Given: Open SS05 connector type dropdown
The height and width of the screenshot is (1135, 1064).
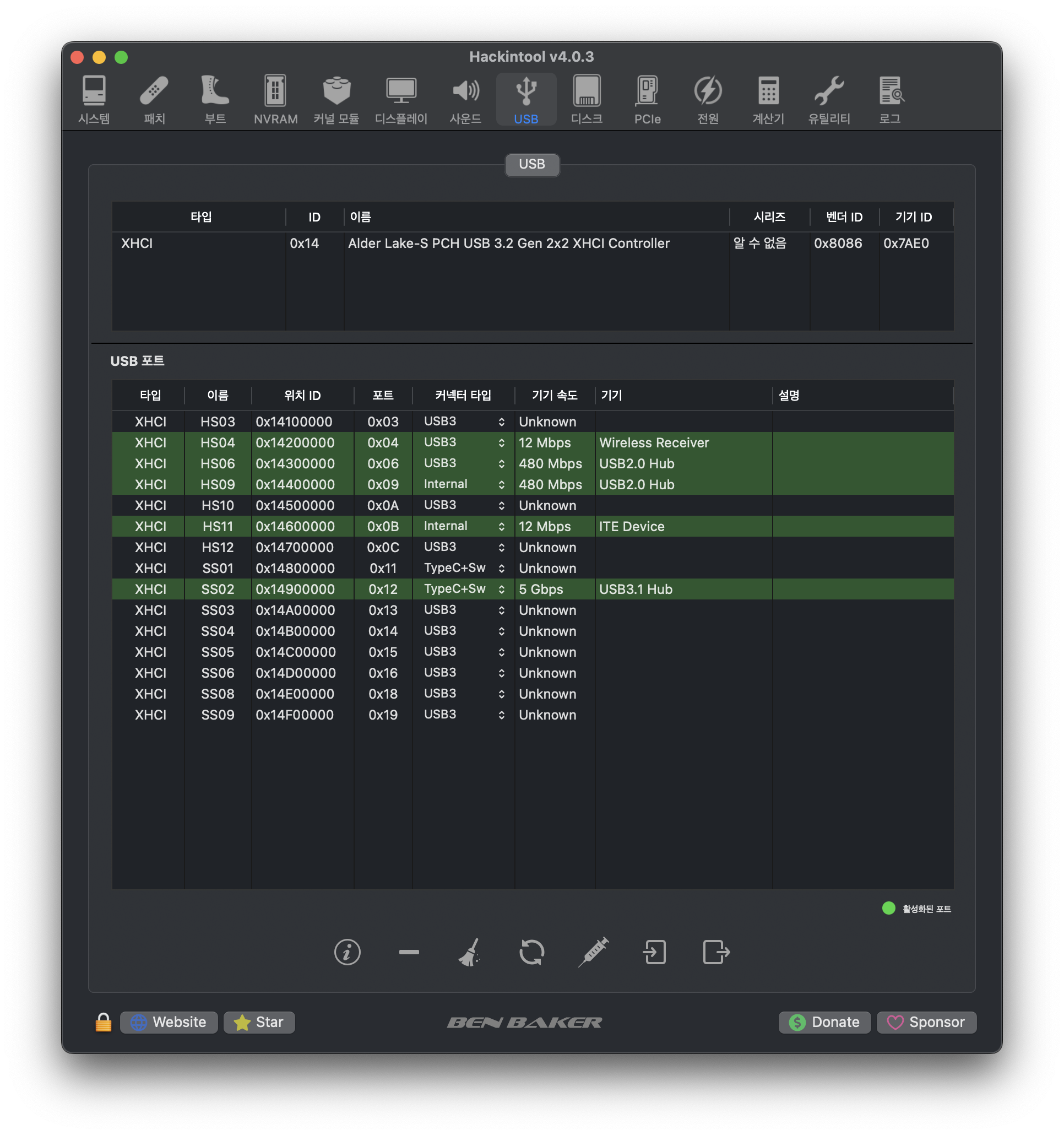Looking at the screenshot, I should pos(463,651).
